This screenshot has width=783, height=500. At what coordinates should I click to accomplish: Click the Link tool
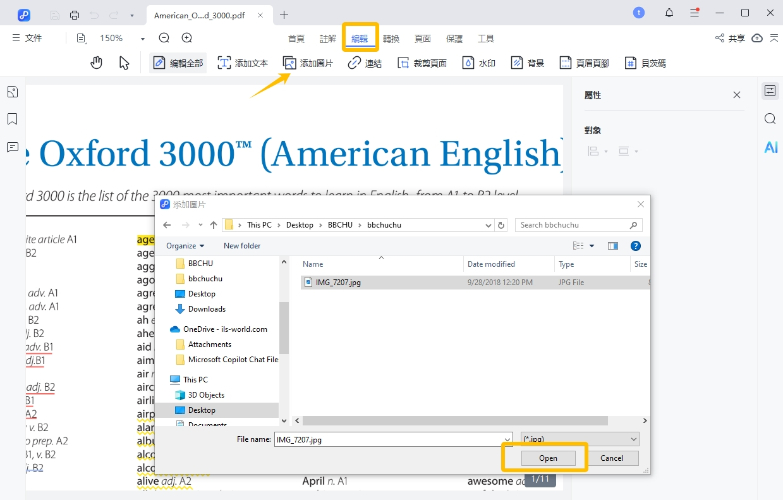click(365, 63)
